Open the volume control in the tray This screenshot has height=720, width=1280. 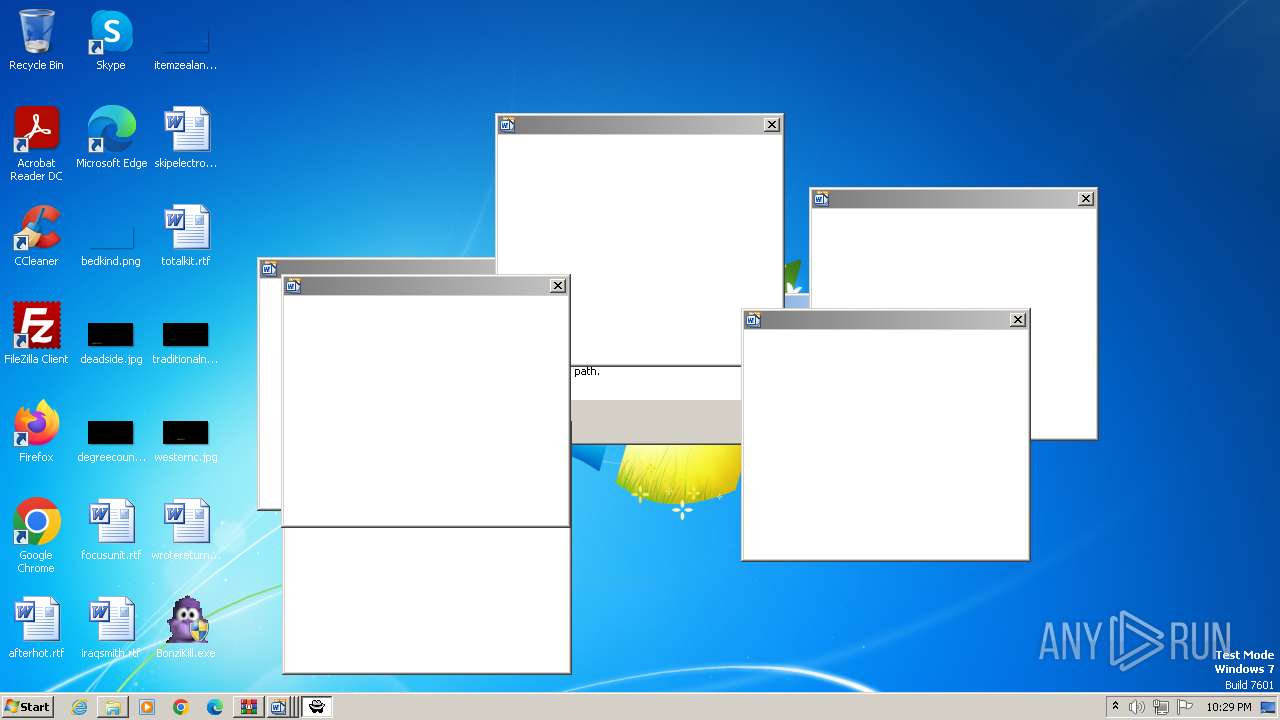(1137, 707)
